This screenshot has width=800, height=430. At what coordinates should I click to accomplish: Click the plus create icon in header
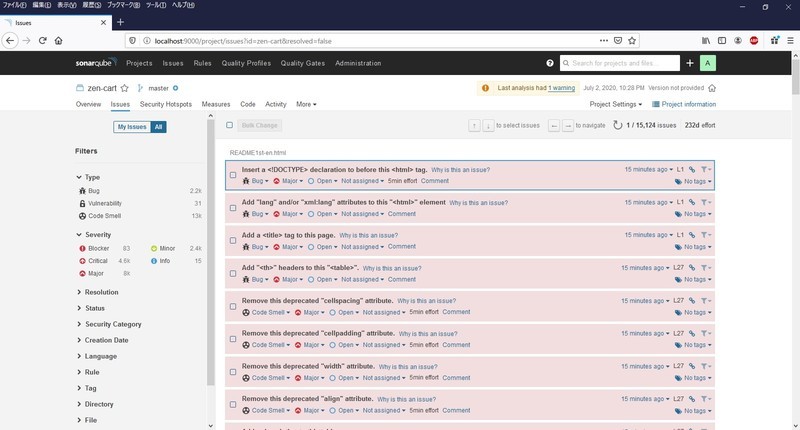(x=690, y=63)
